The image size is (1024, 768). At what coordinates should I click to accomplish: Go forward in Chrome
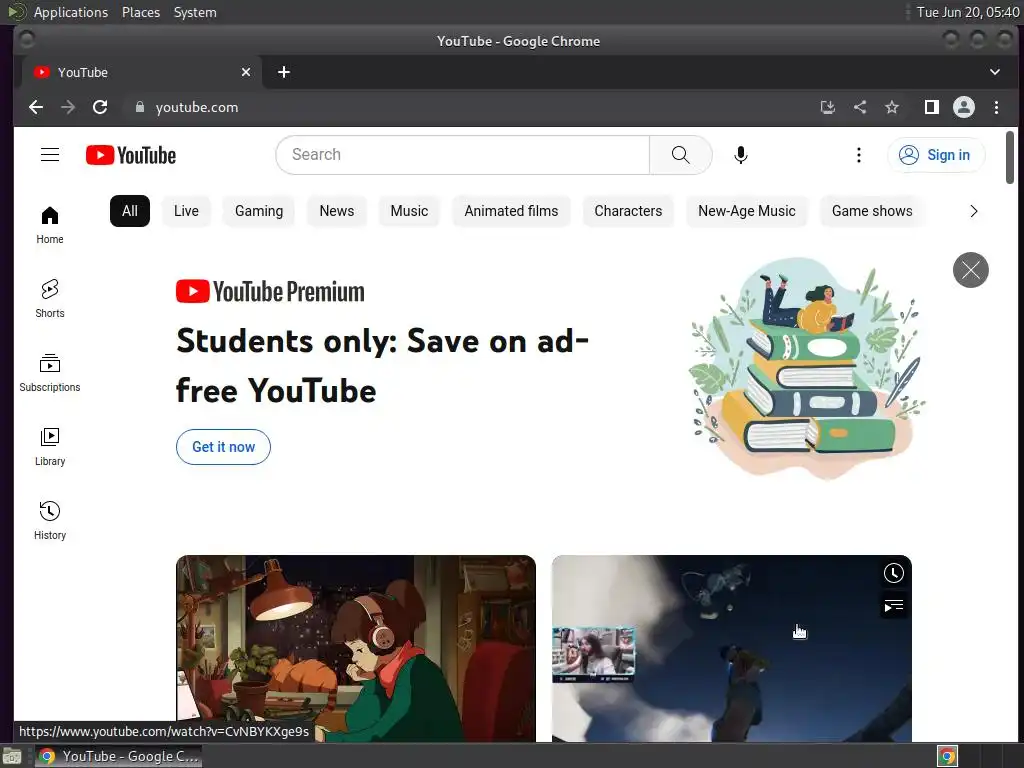pyautogui.click(x=68, y=107)
